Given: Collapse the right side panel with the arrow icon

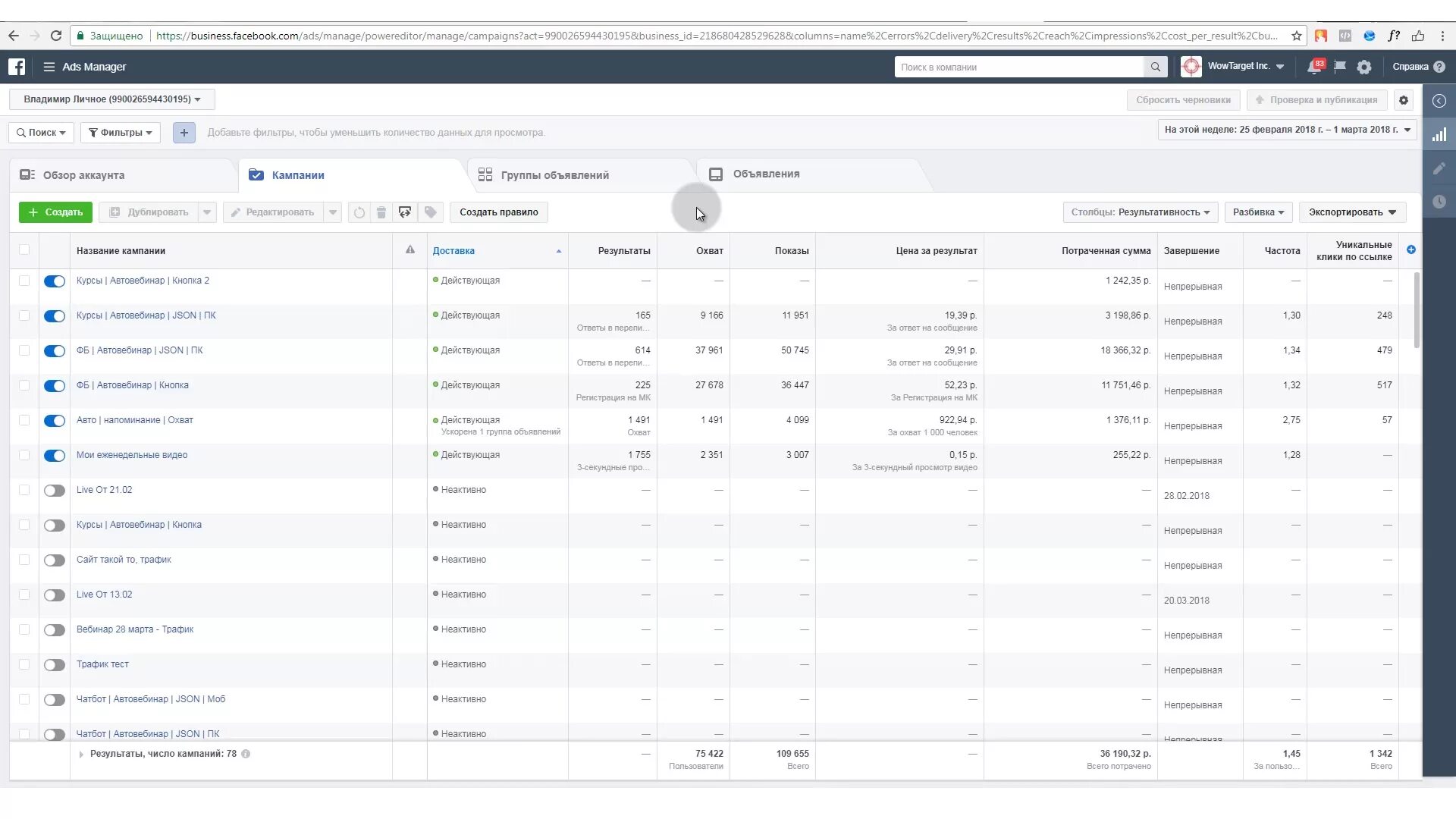Looking at the screenshot, I should tap(1439, 101).
